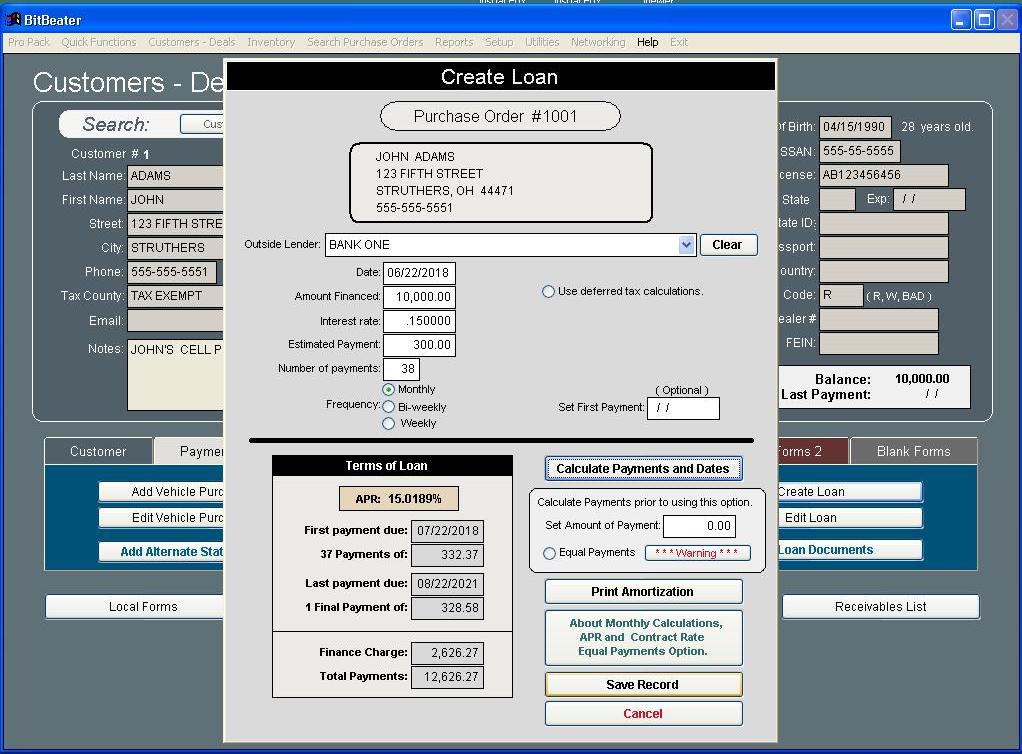Screen dimensions: 1022x754
Task: Clear the Outside Lender selection
Action: [728, 244]
